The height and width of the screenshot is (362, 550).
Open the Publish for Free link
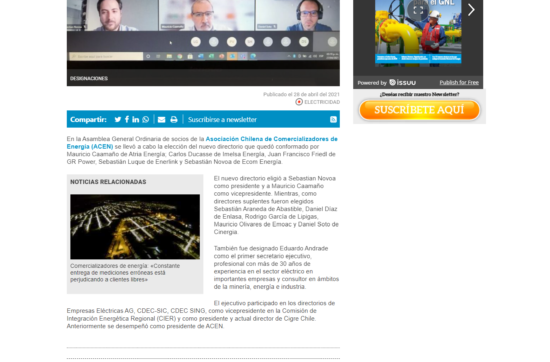click(x=459, y=82)
